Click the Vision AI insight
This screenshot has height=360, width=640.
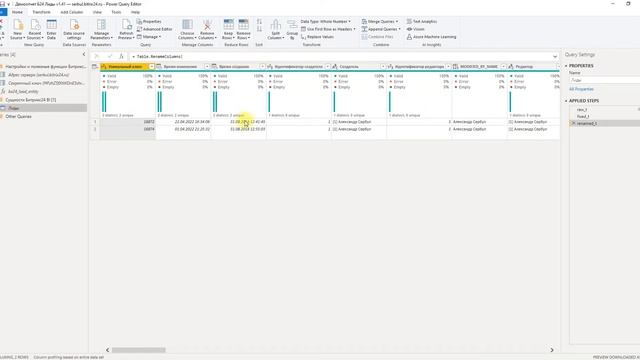coord(416,29)
